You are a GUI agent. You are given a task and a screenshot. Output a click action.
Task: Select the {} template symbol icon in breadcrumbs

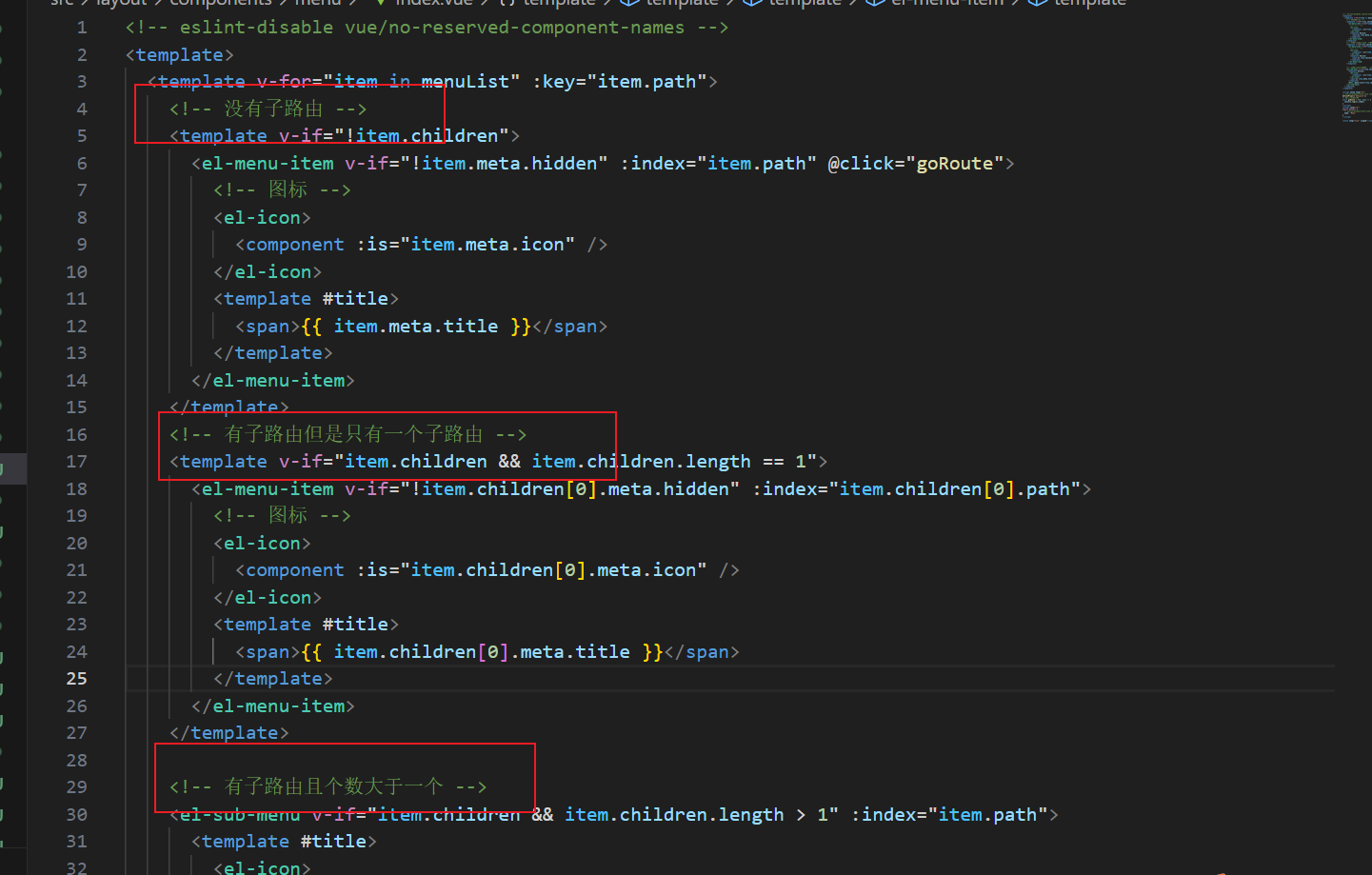pyautogui.click(x=507, y=3)
